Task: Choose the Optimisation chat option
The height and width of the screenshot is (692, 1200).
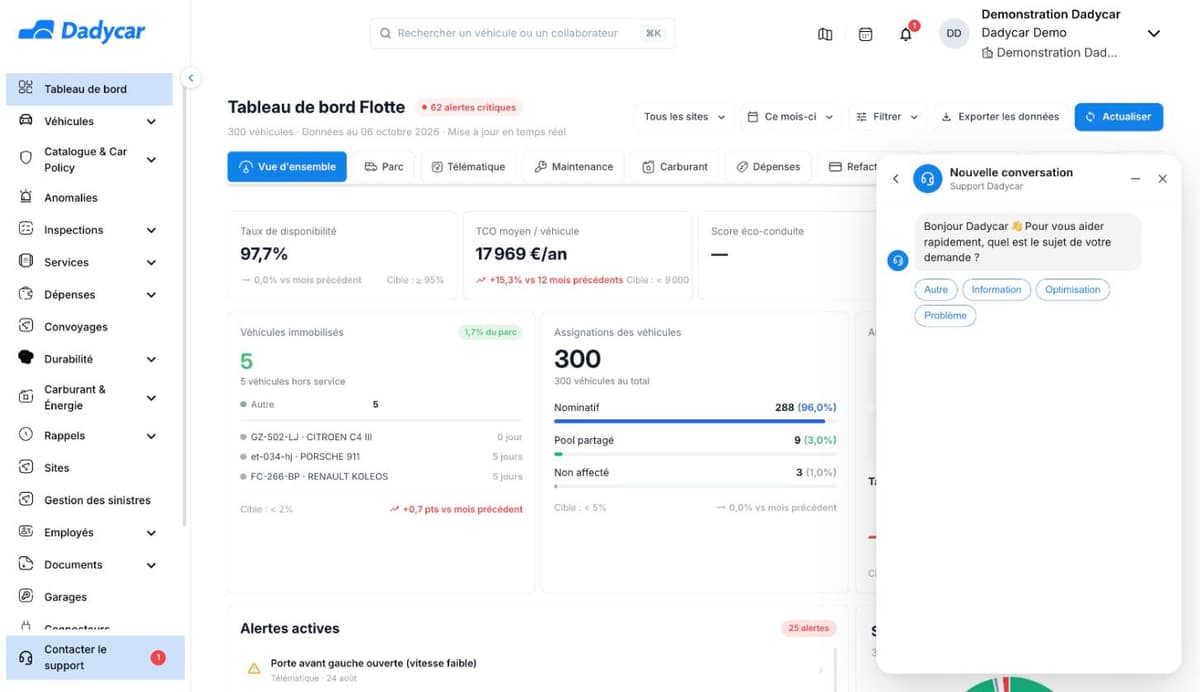Action: click(1073, 290)
